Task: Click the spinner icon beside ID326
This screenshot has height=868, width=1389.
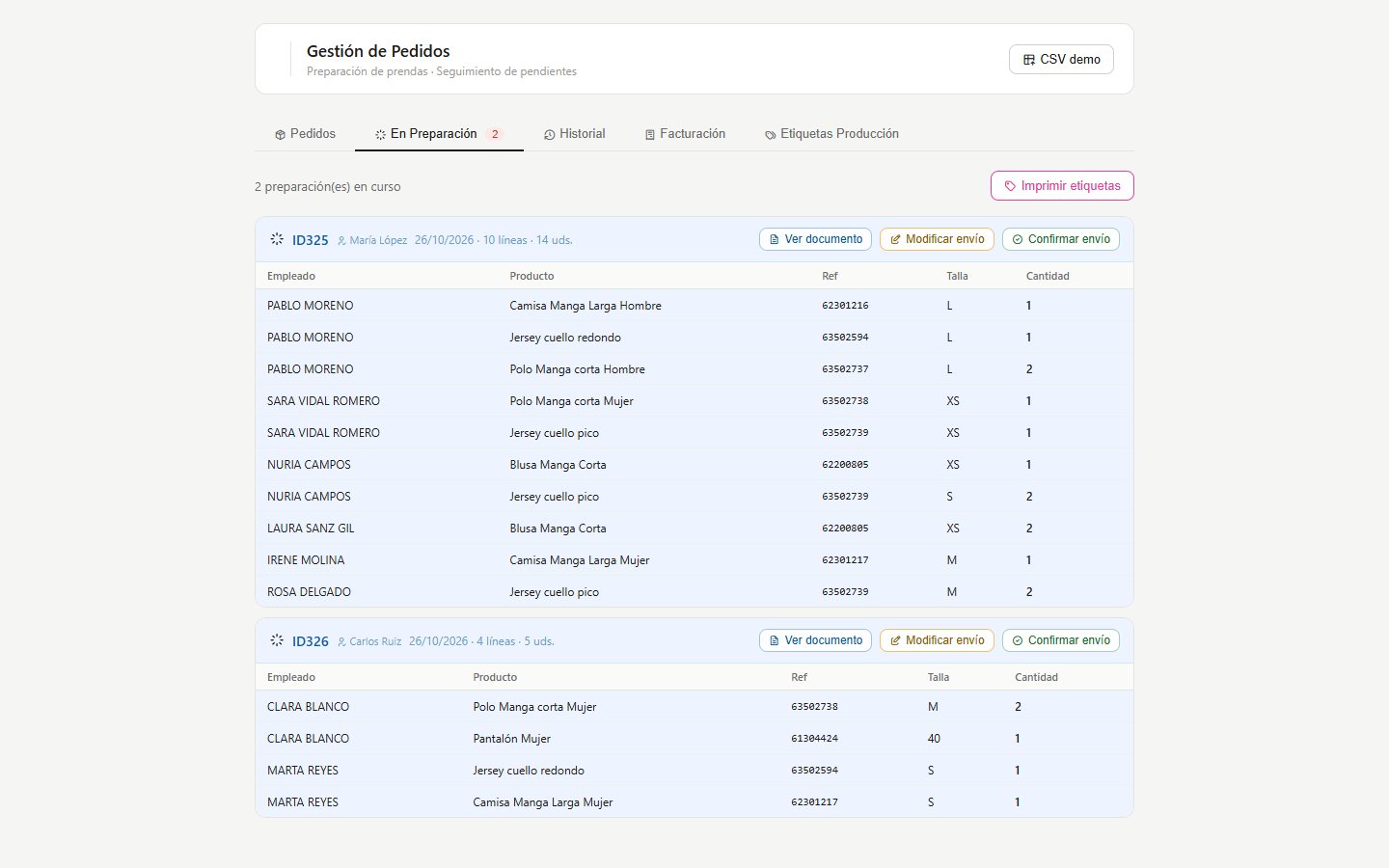Action: click(x=277, y=639)
